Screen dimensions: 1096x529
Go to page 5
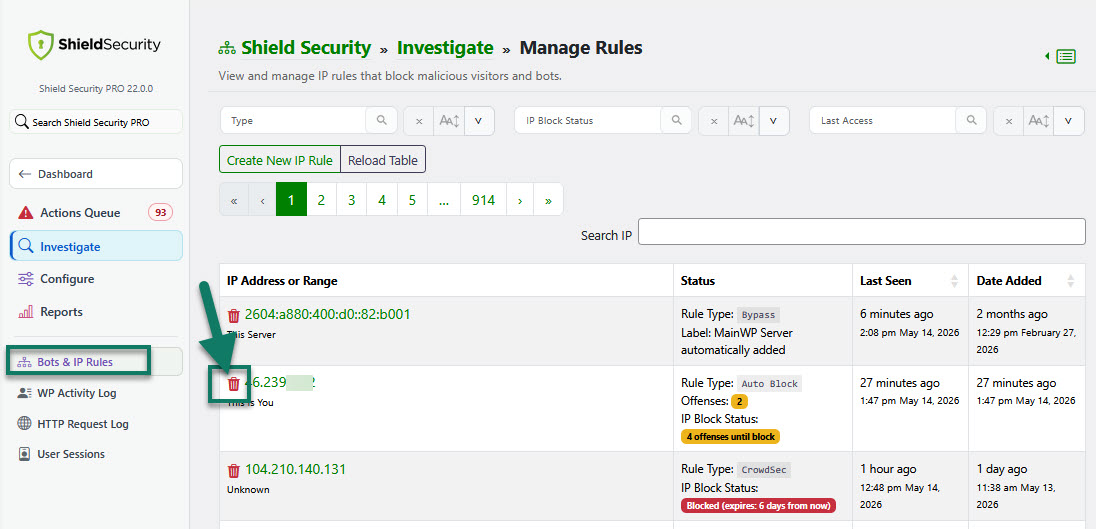click(x=412, y=200)
